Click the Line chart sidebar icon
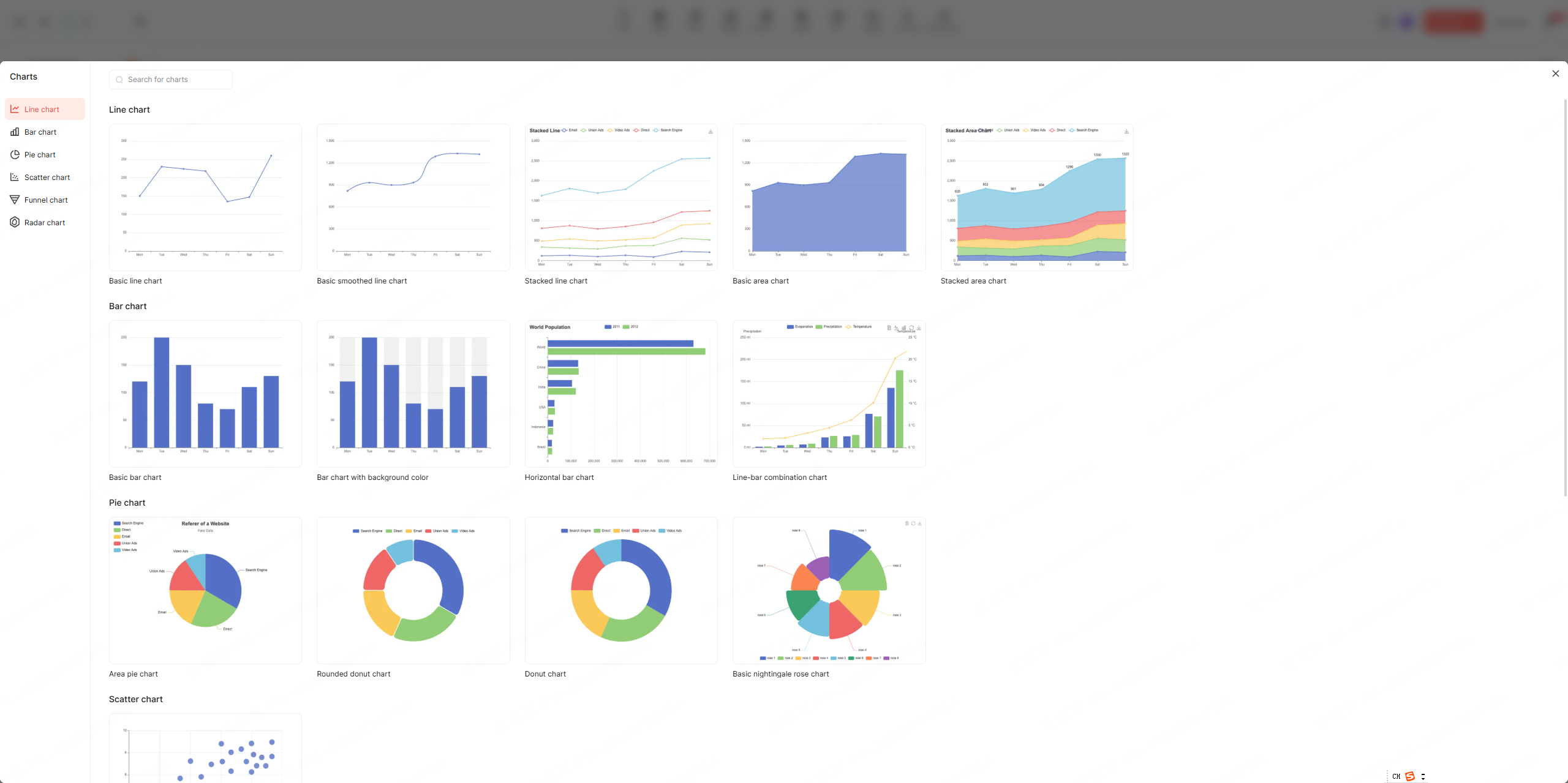The width and height of the screenshot is (1568, 783). tap(15, 110)
